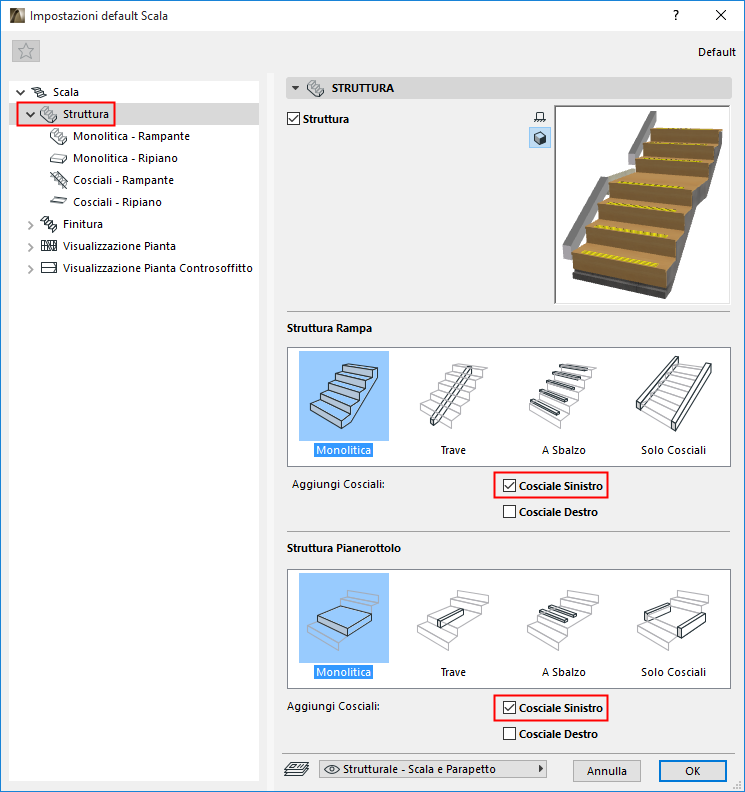The height and width of the screenshot is (792, 745).
Task: Click the favorites star button
Action: pyautogui.click(x=26, y=51)
